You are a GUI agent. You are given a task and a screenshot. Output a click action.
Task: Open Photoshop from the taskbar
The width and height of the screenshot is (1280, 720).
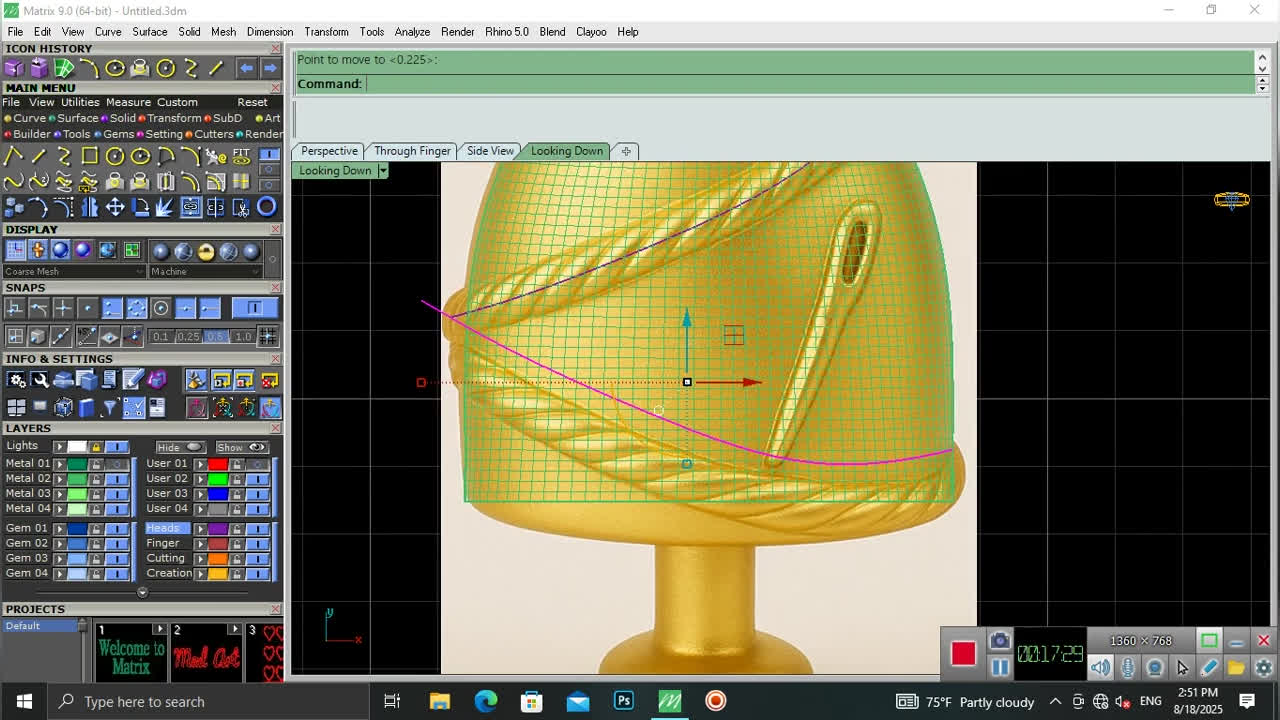pyautogui.click(x=623, y=701)
